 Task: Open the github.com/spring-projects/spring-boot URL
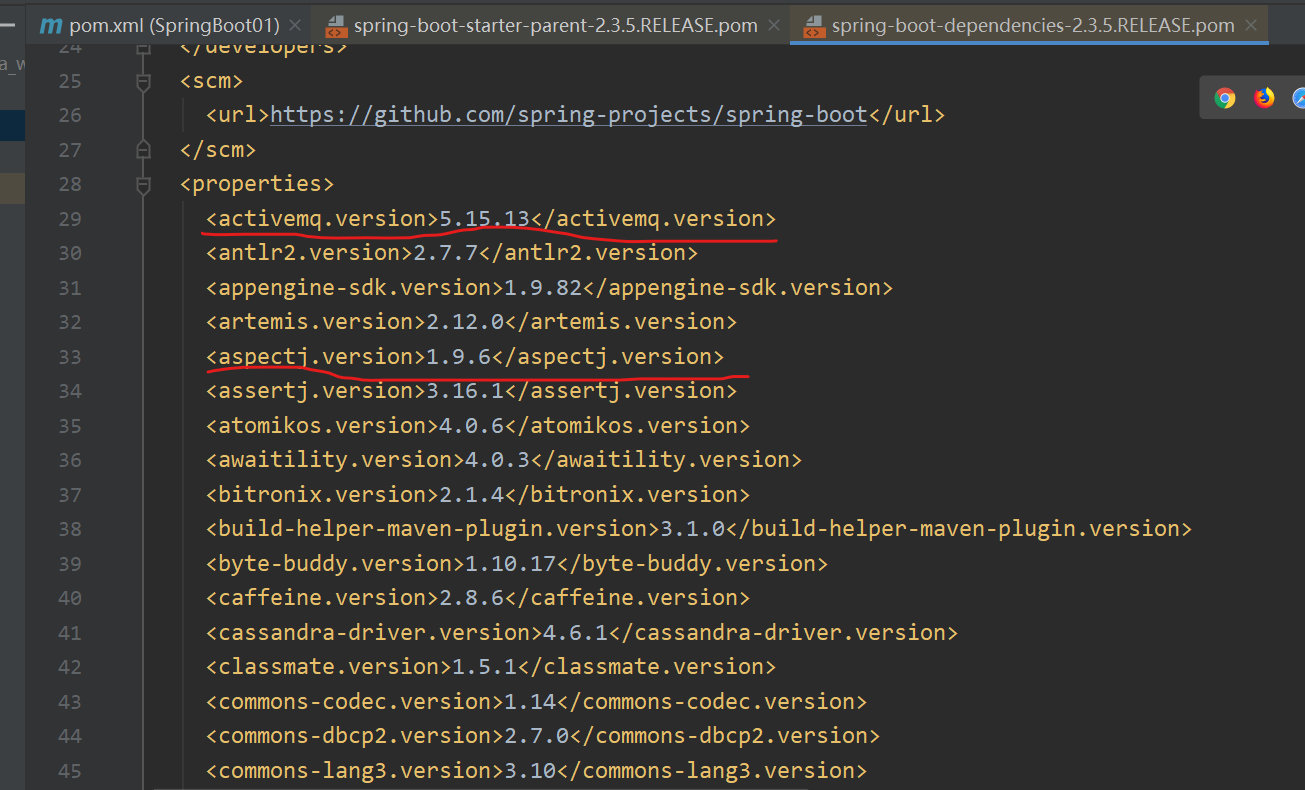[x=568, y=115]
